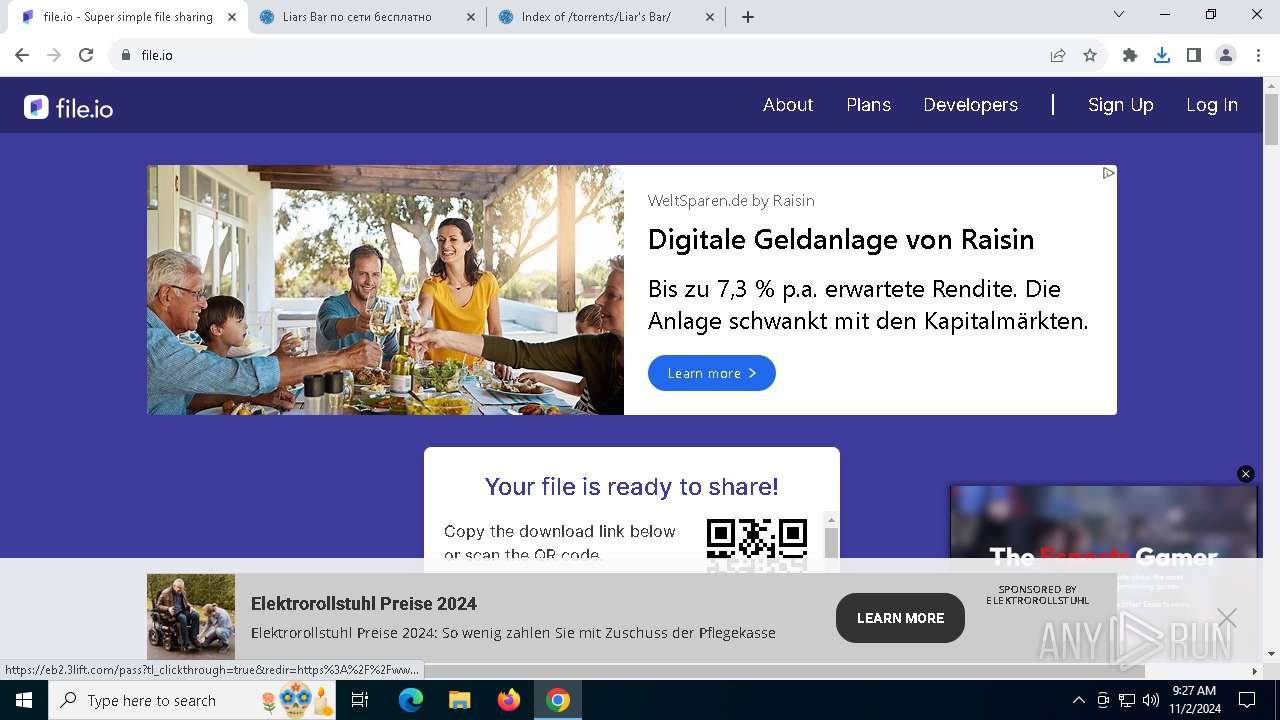Click the file.io logo in header
The width and height of the screenshot is (1280, 720).
tap(68, 107)
